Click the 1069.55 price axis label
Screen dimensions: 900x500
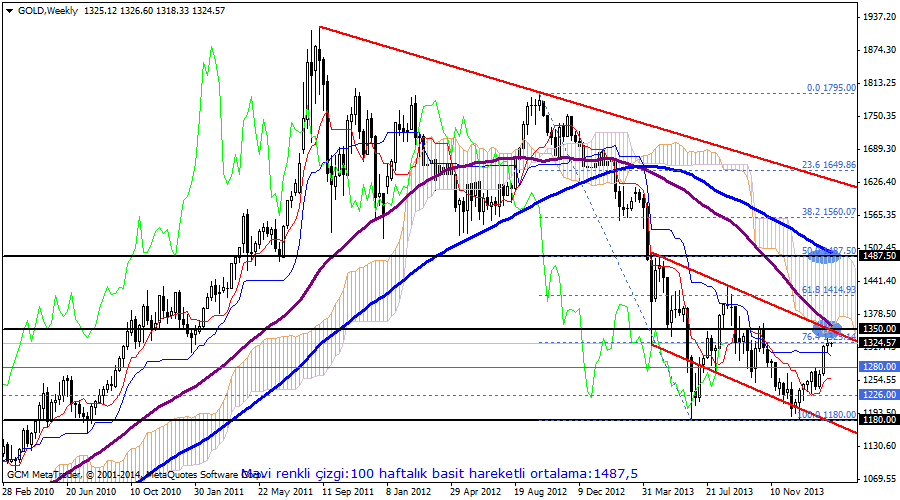879,478
